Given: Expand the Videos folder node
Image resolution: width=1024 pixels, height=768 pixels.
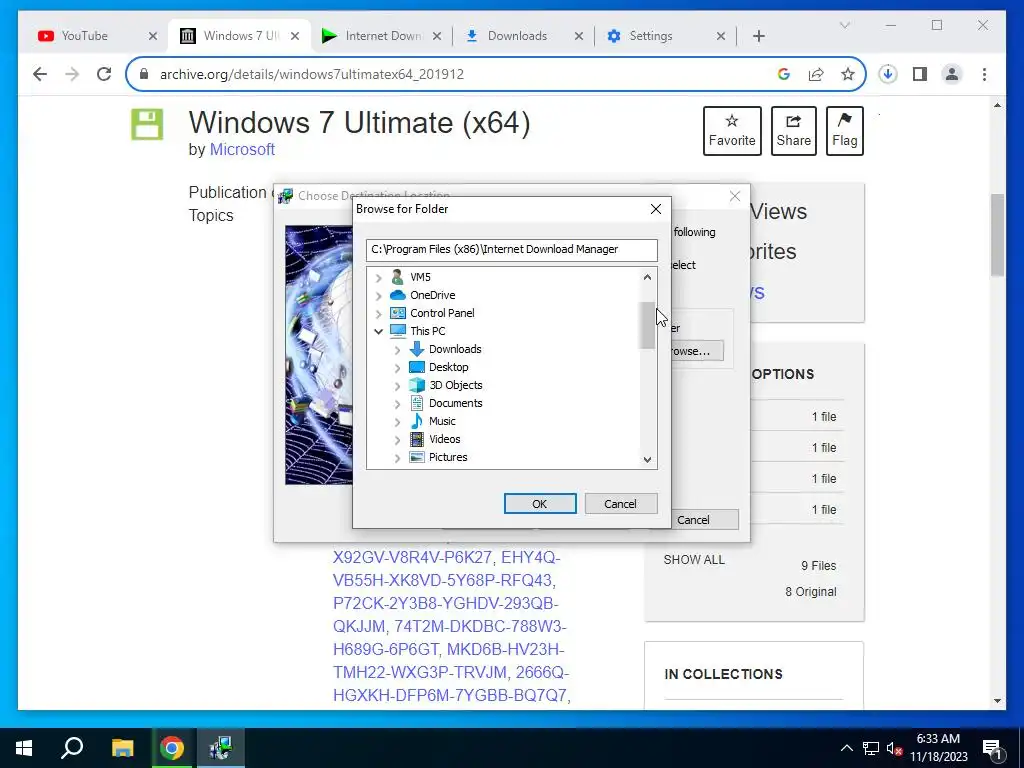Looking at the screenshot, I should pos(397,440).
